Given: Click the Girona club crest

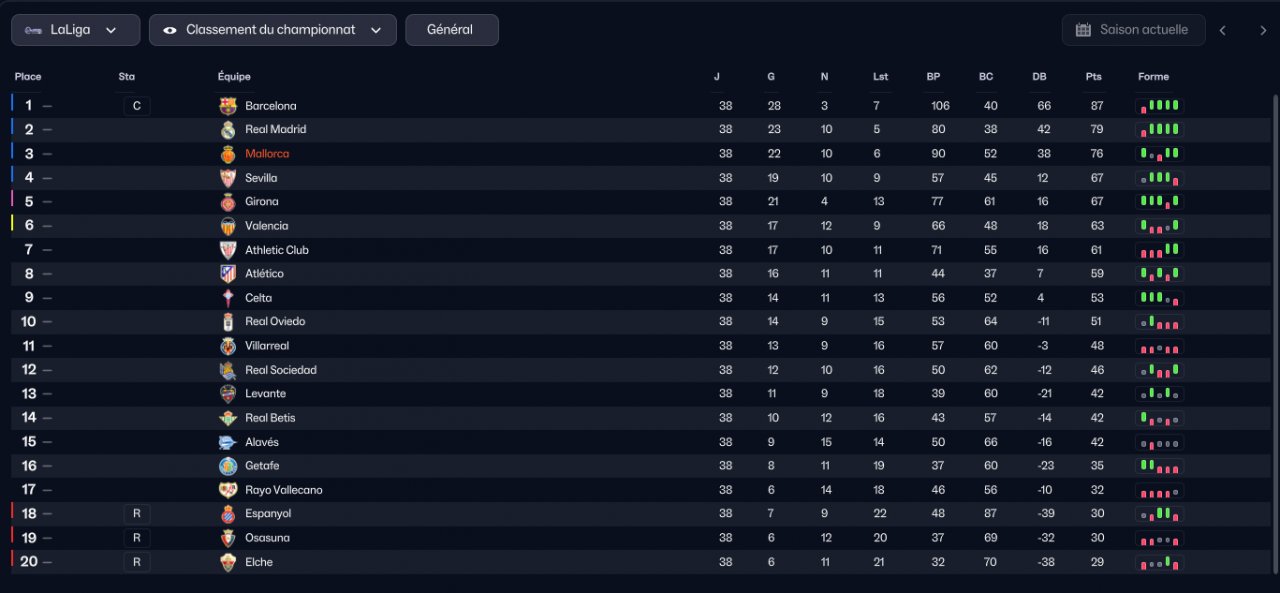Looking at the screenshot, I should click(228, 202).
